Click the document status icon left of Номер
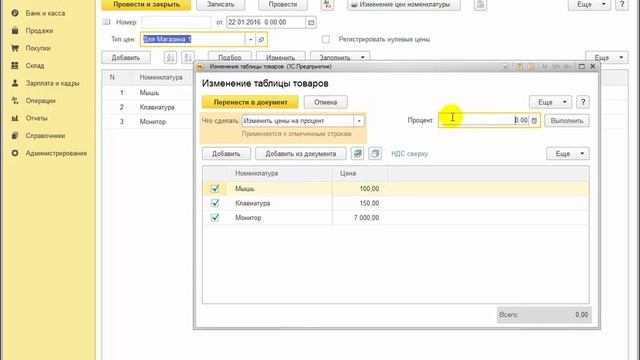The width and height of the screenshot is (640, 360). pos(107,22)
